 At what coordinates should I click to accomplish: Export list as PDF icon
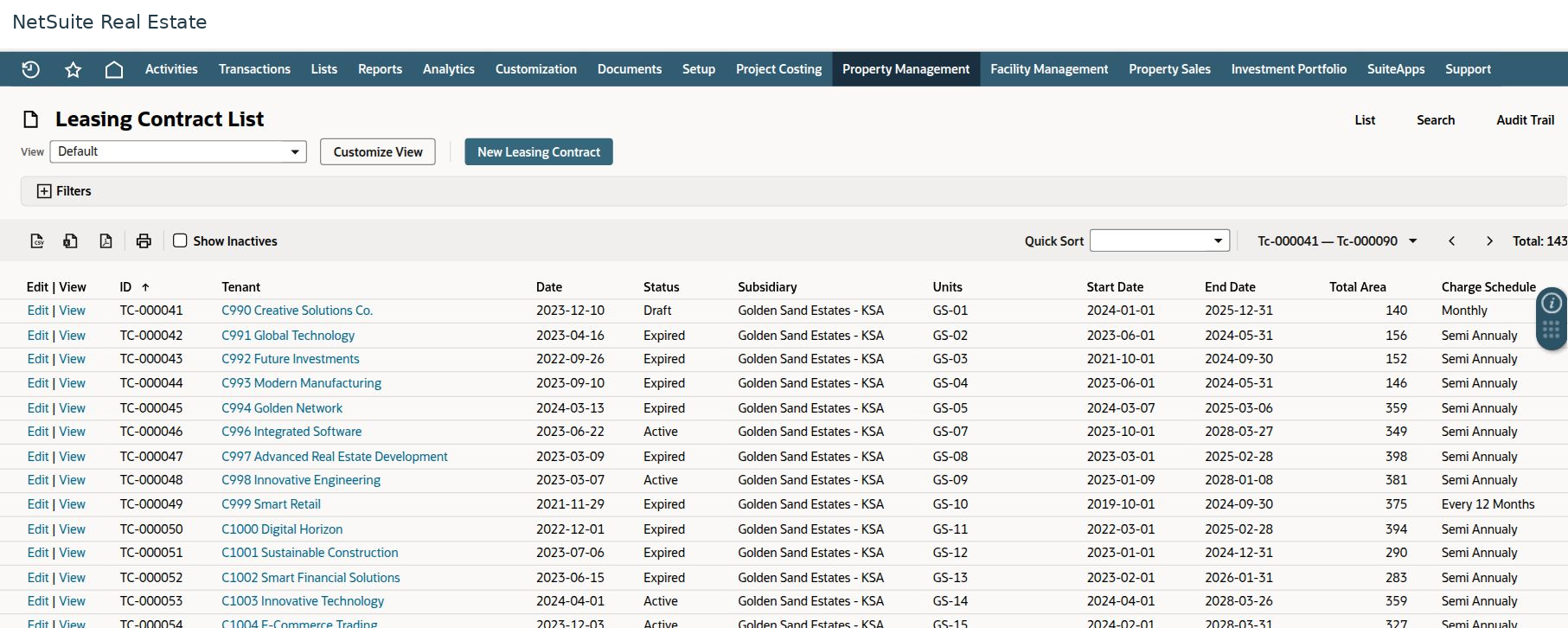106,241
